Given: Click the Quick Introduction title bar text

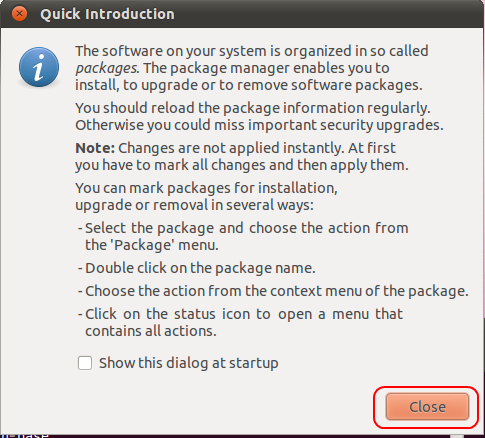Looking at the screenshot, I should point(107,14).
